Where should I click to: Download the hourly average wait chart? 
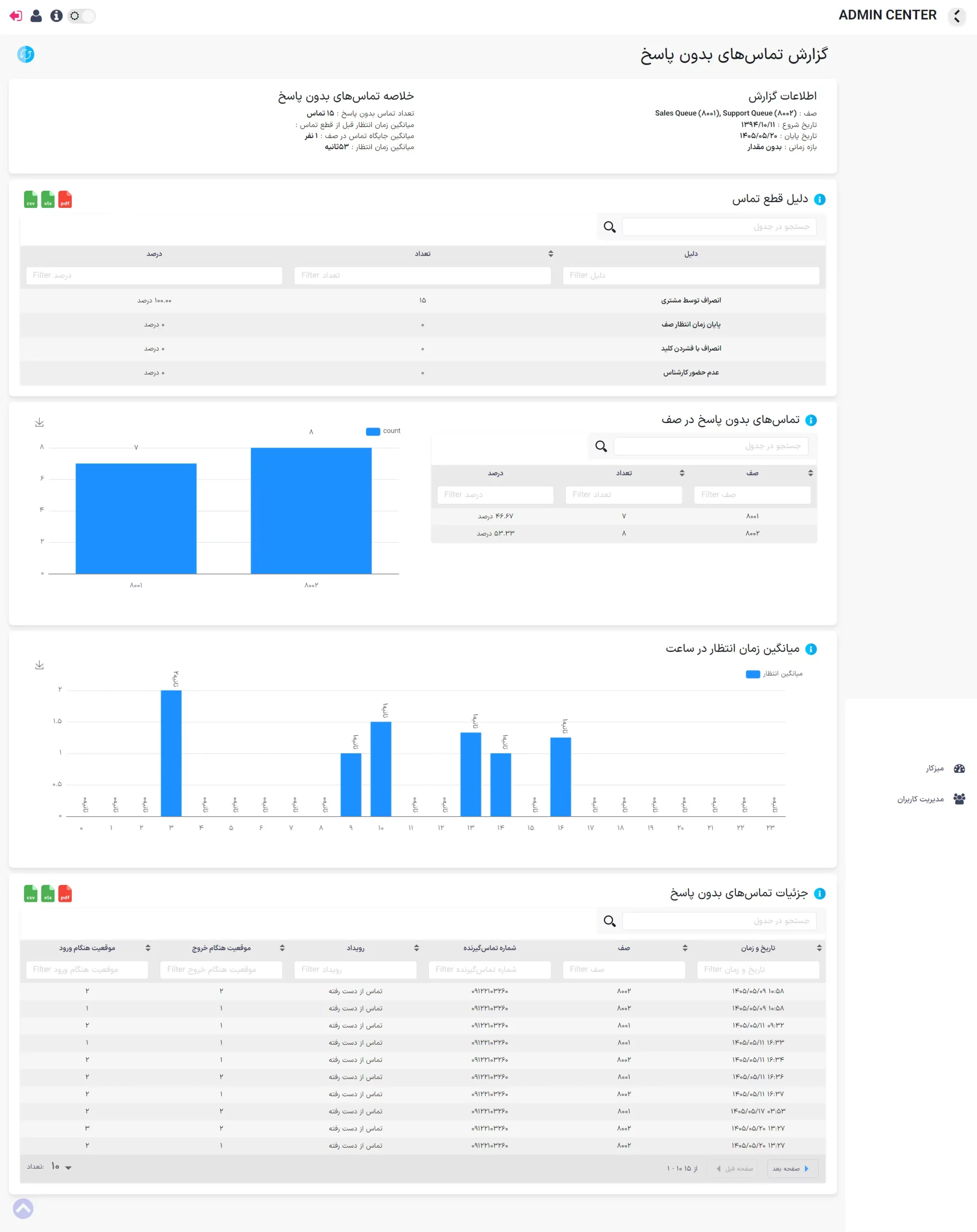pos(39,665)
